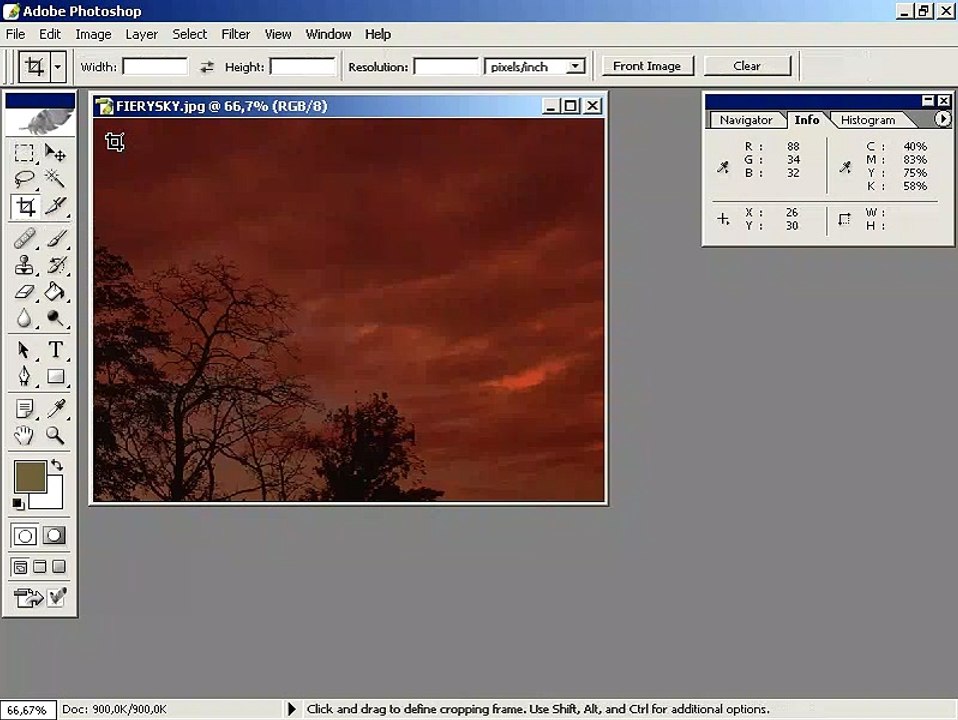Screen dimensions: 958x720
Task: Select the Rectangle shape tool
Action: point(55,377)
